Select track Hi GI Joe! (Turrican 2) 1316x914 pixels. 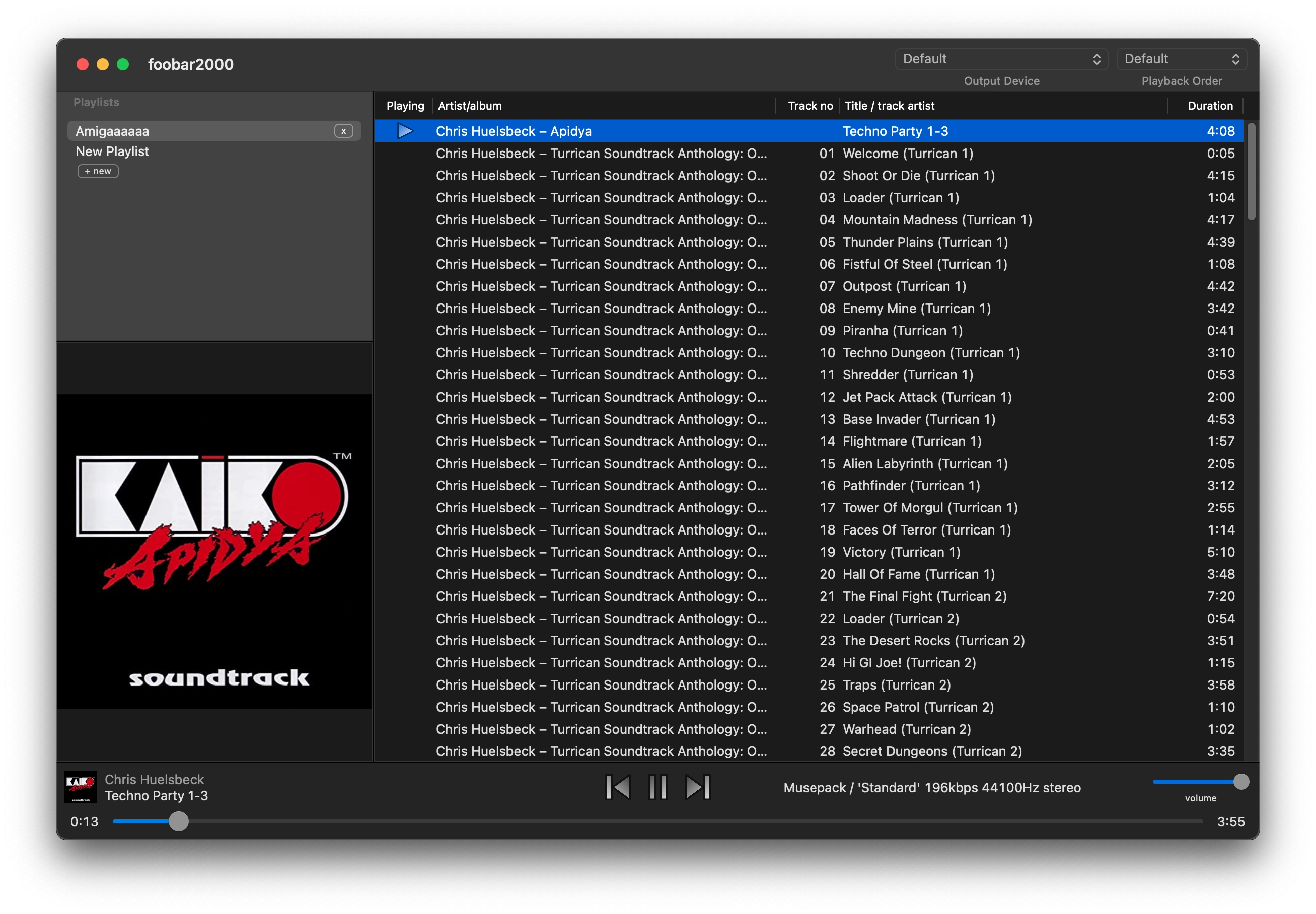click(809, 662)
